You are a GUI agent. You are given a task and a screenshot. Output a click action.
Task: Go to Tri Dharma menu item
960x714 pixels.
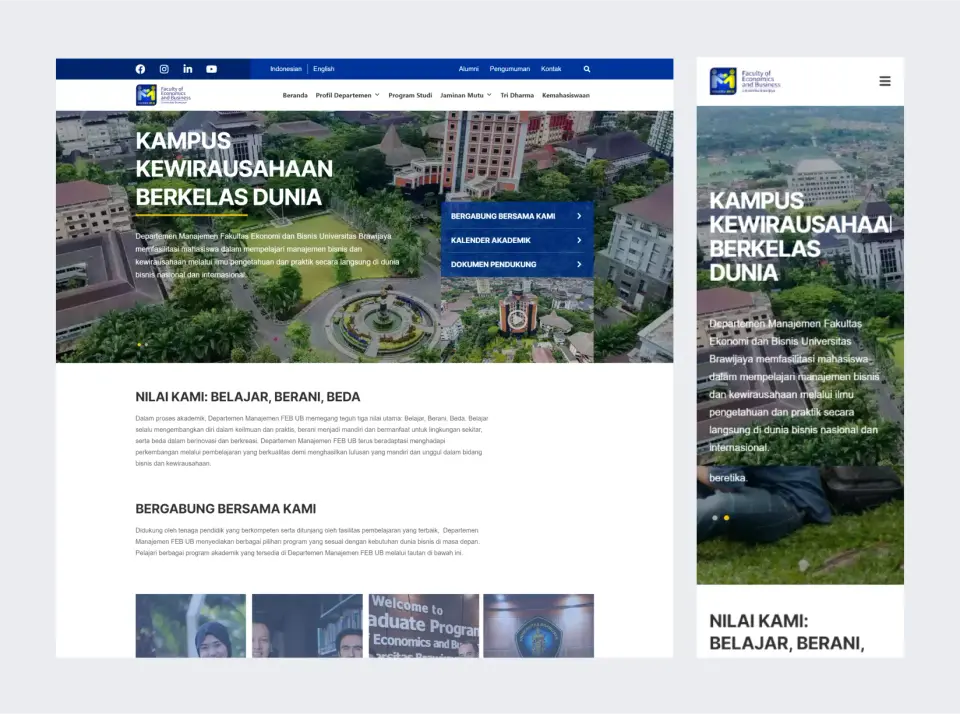517,96
